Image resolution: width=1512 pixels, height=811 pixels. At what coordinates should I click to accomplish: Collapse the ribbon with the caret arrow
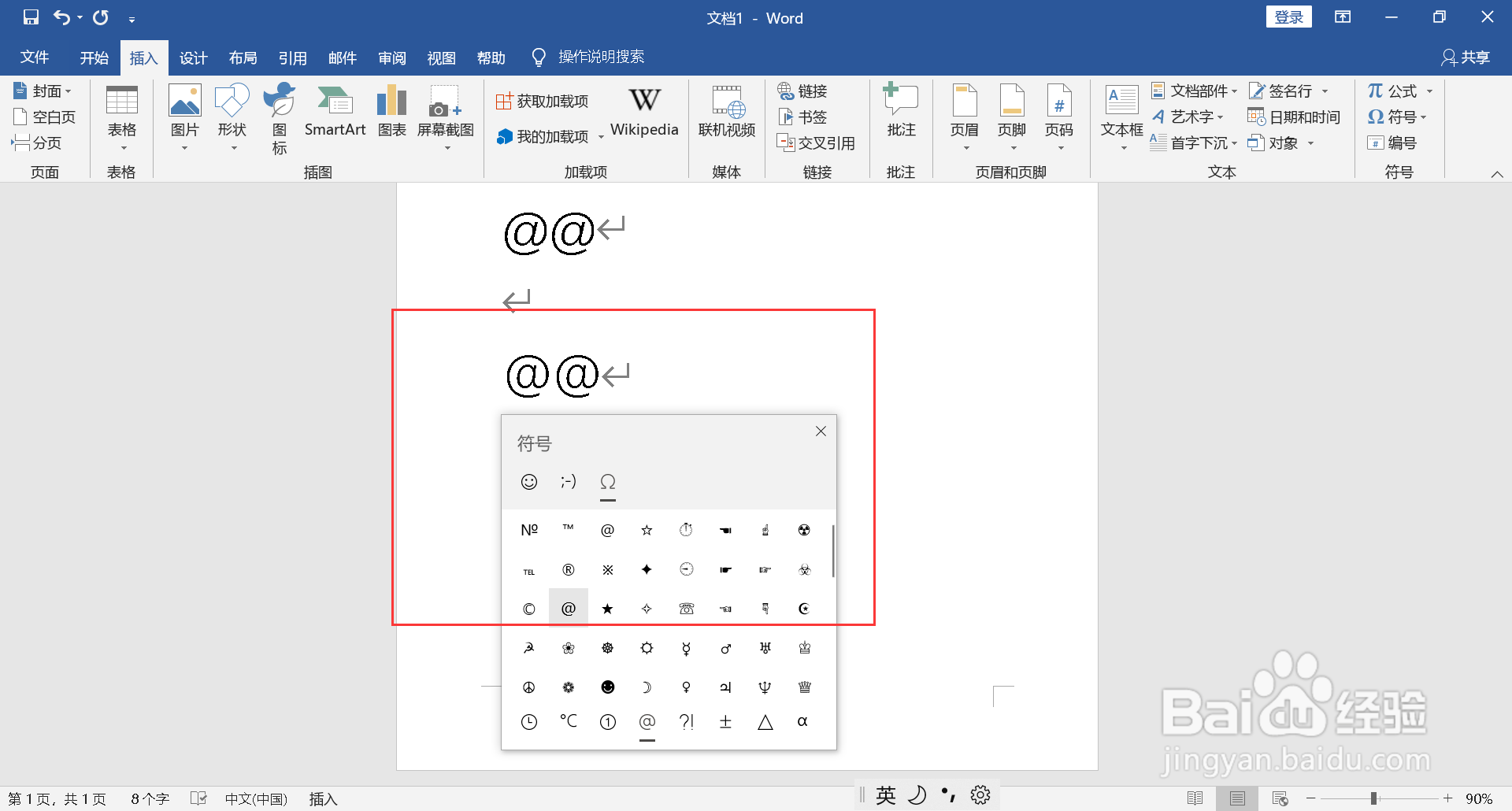(1497, 174)
